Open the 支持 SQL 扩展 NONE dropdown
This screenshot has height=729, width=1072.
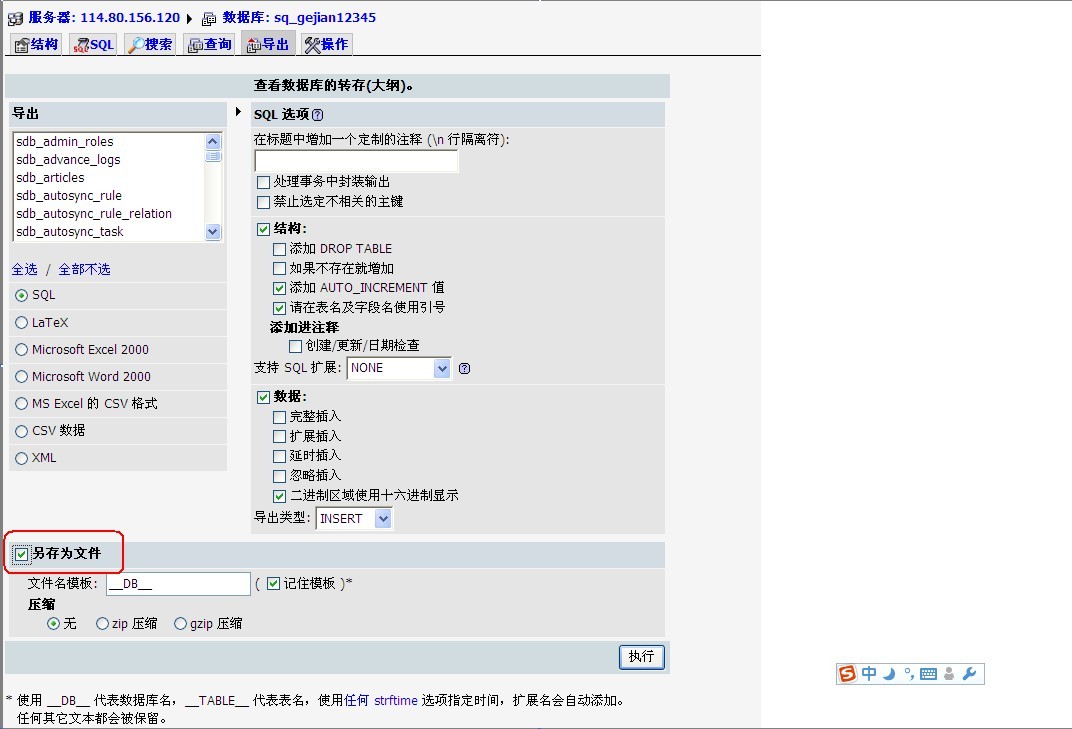click(x=399, y=369)
